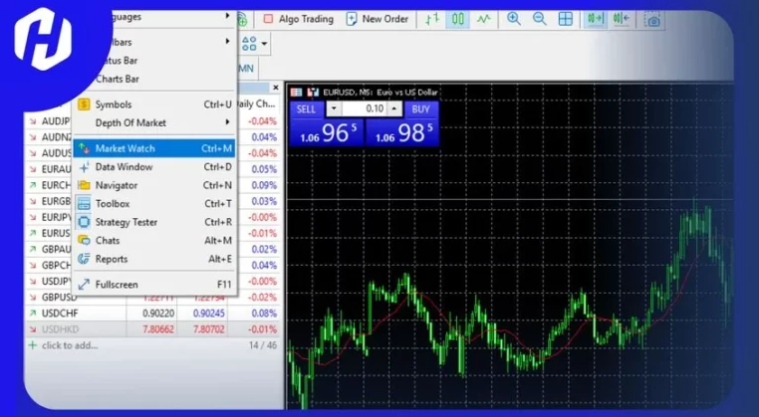The image size is (759, 417).
Task: Close the Market Watch panel
Action: (276, 88)
